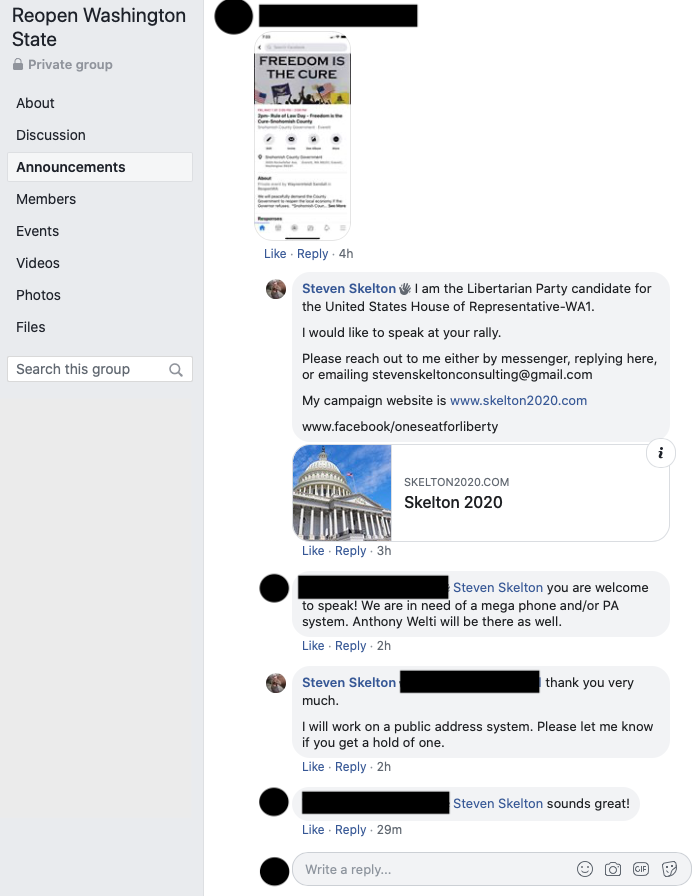699x896 pixels.
Task: Open the sticker picker in the reply box
Action: point(668,870)
